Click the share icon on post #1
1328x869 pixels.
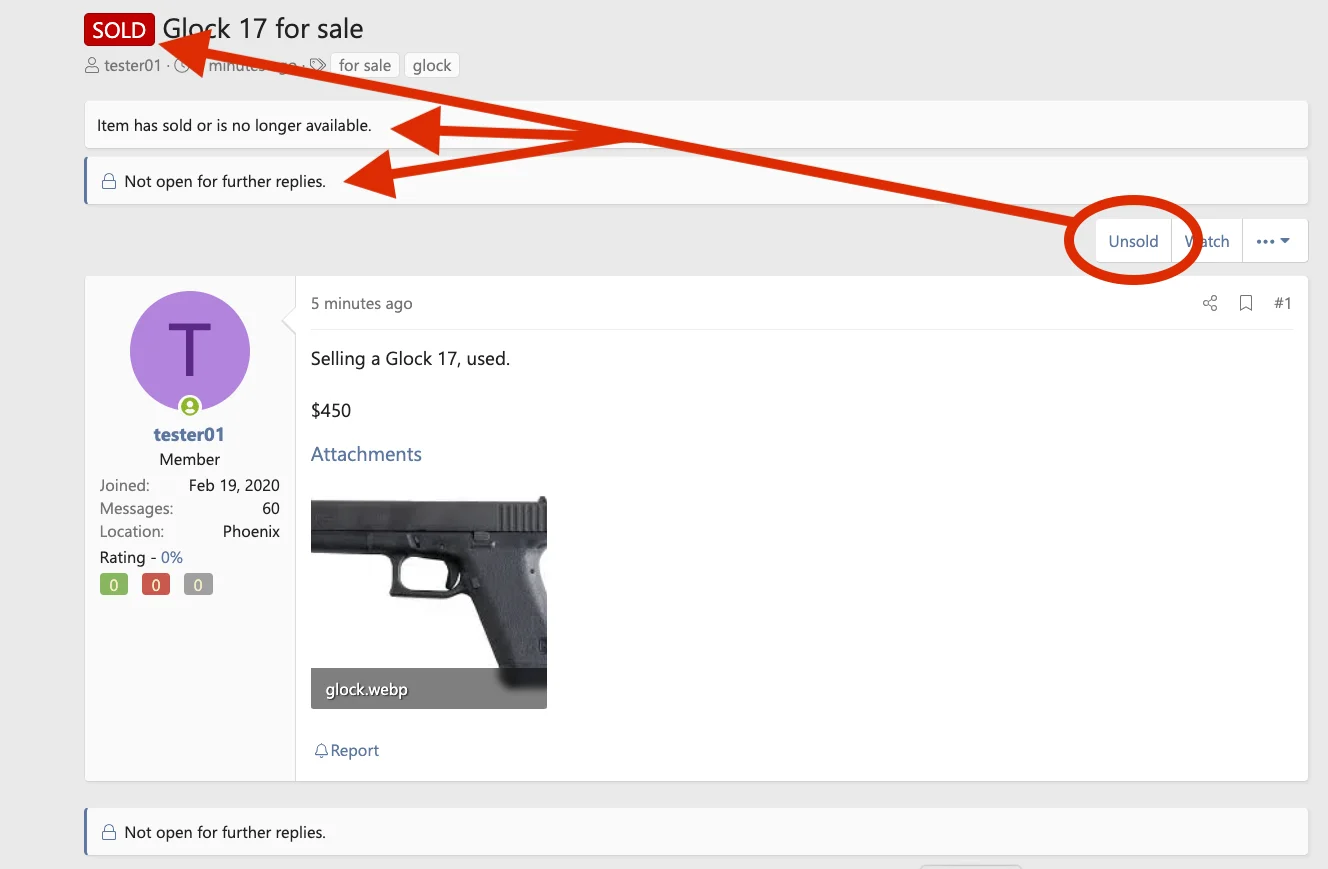click(1210, 303)
